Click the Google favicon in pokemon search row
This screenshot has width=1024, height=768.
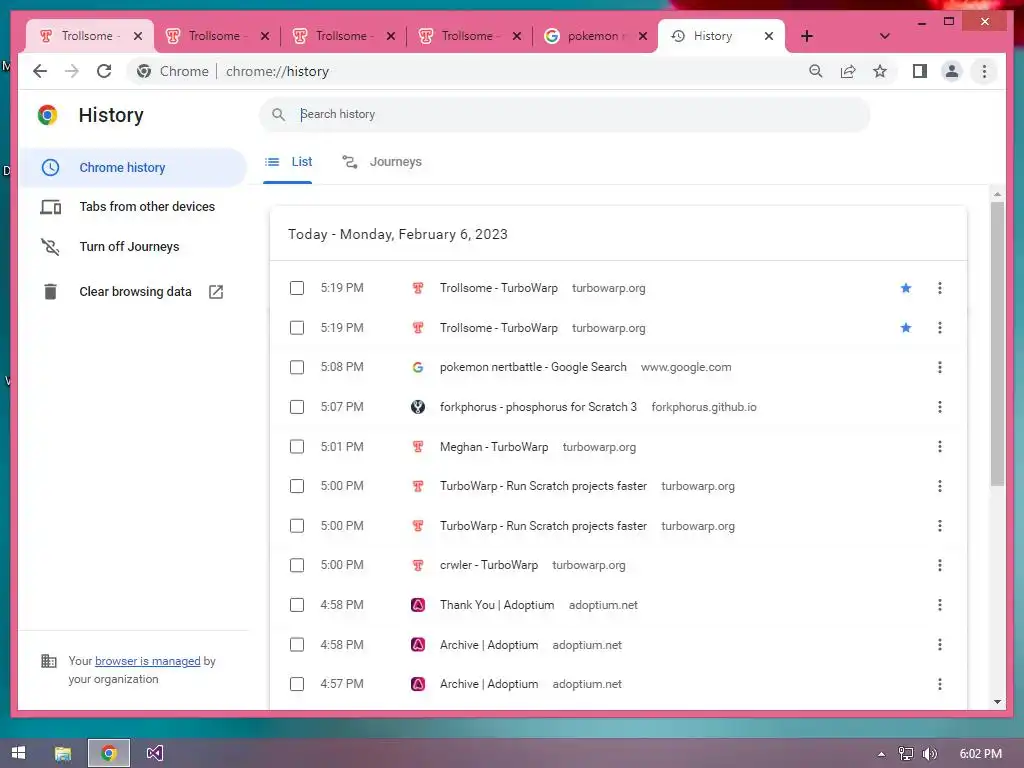418,367
